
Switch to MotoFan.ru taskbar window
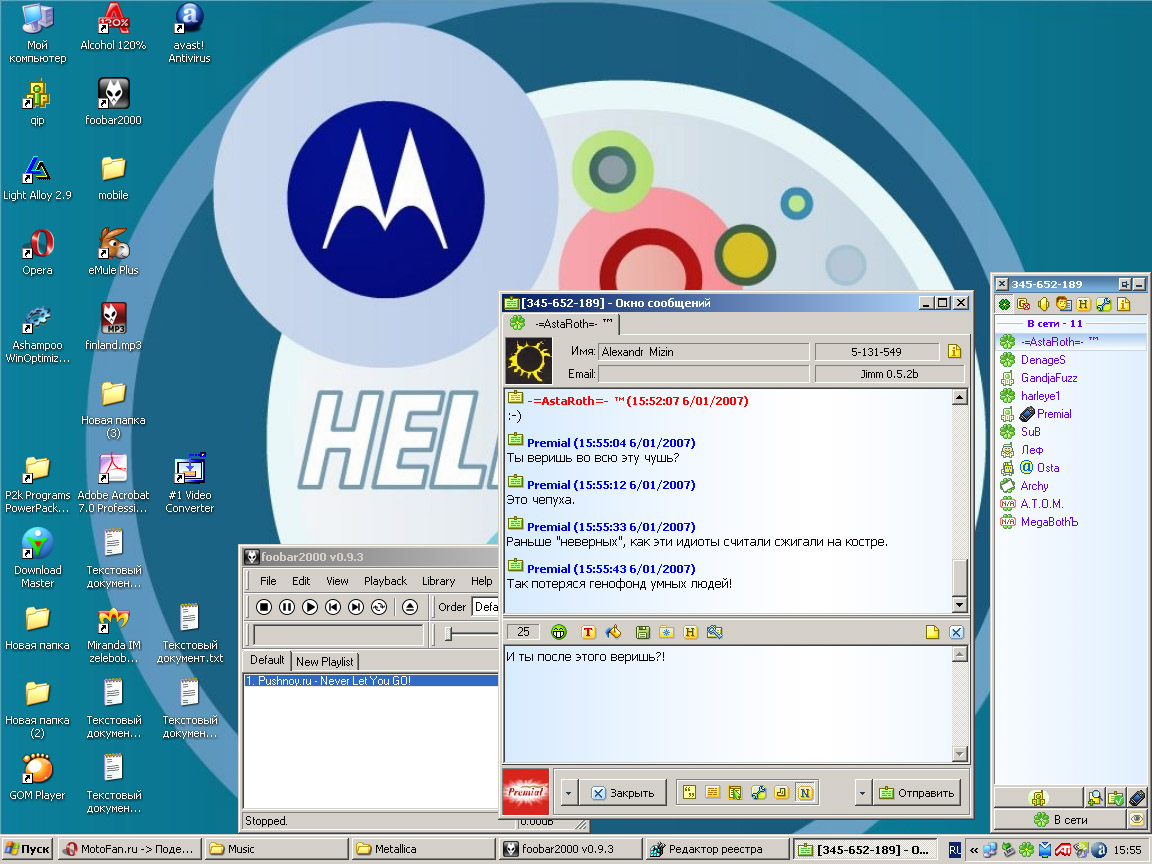(129, 849)
